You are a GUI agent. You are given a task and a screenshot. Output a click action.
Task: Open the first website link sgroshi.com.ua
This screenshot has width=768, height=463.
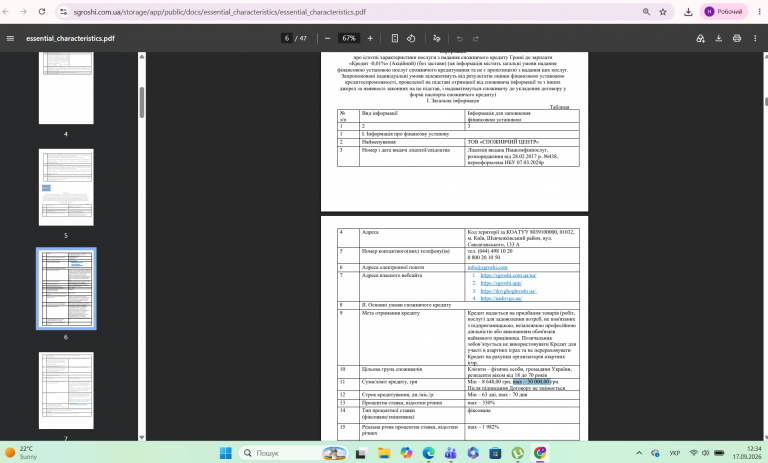pos(508,275)
